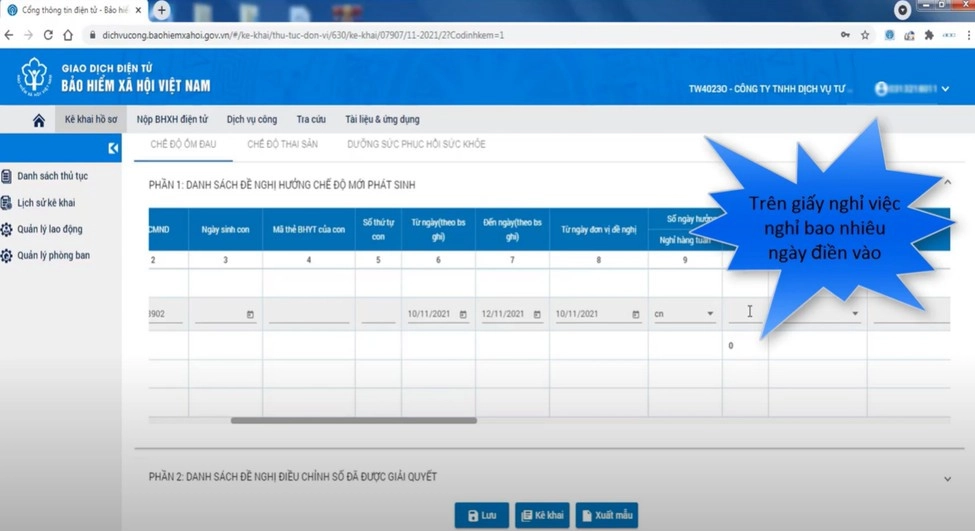
Task: Collapse Phần 1 danh sách đề nghị section
Action: [x=947, y=183]
